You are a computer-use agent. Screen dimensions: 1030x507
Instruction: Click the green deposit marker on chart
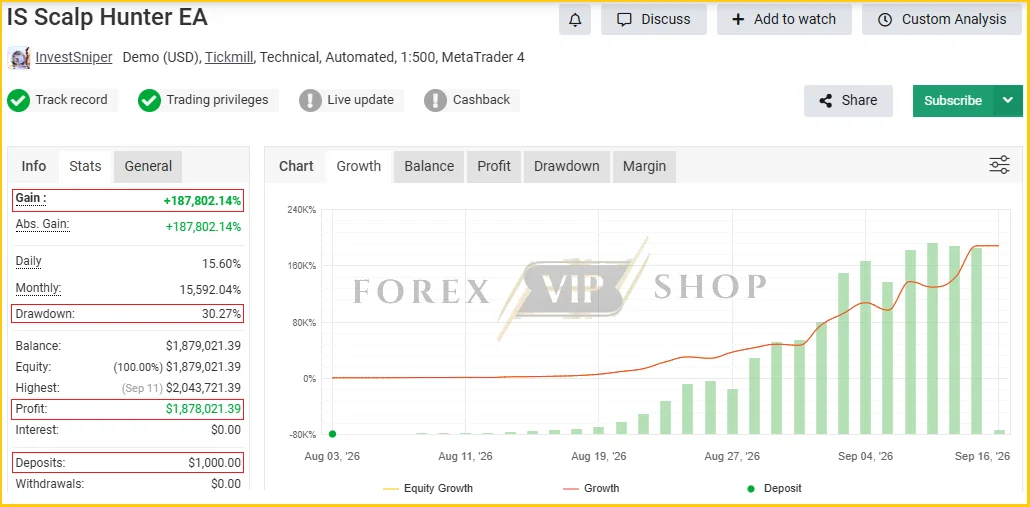332,434
